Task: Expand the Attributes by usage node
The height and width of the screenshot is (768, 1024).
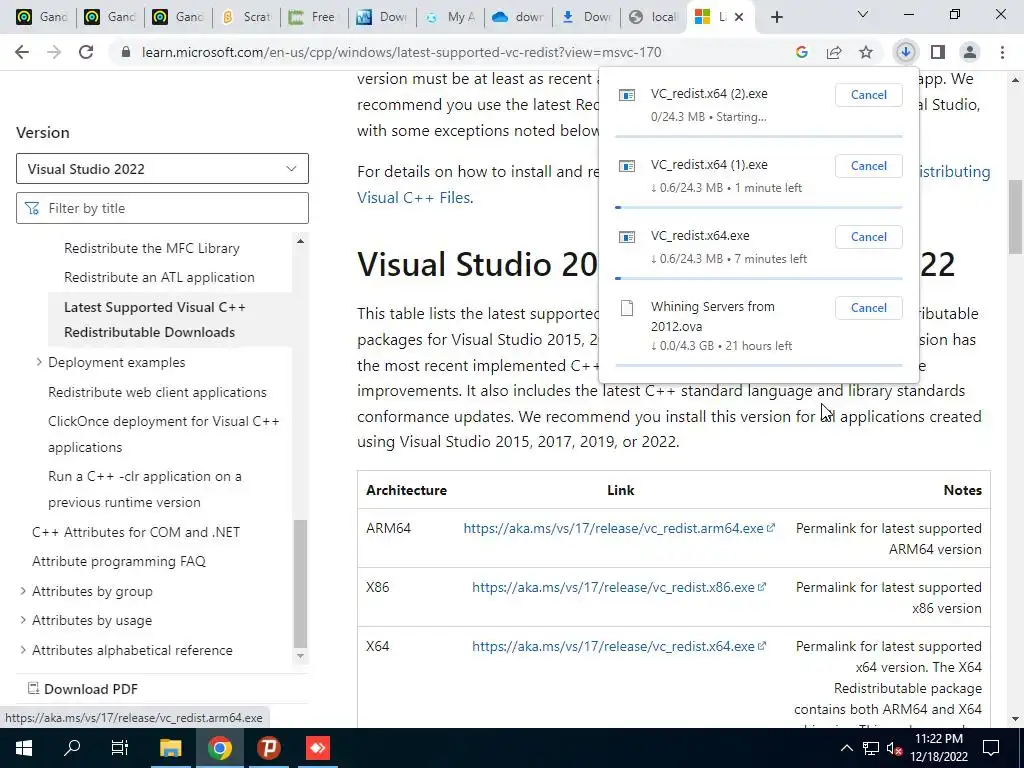Action: click(23, 620)
